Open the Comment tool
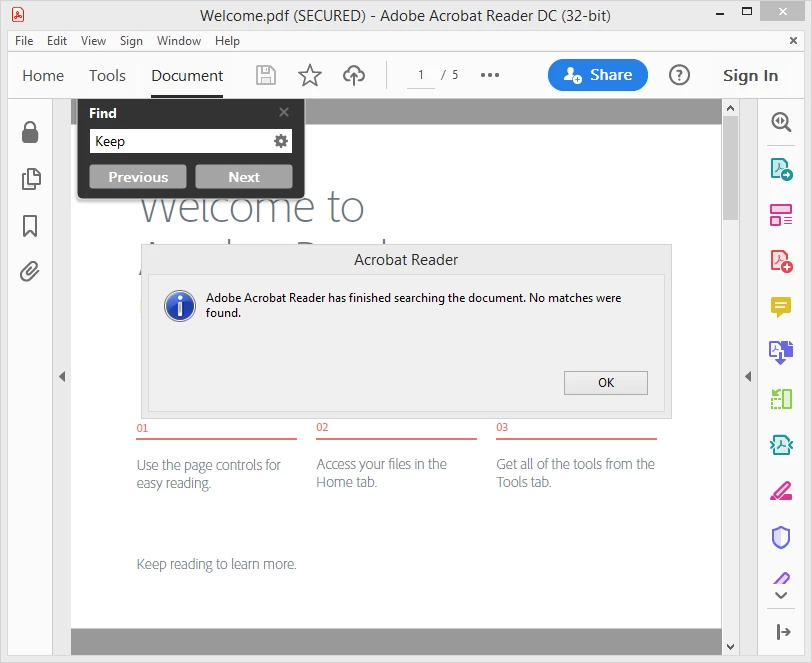This screenshot has height=663, width=812. 781,307
